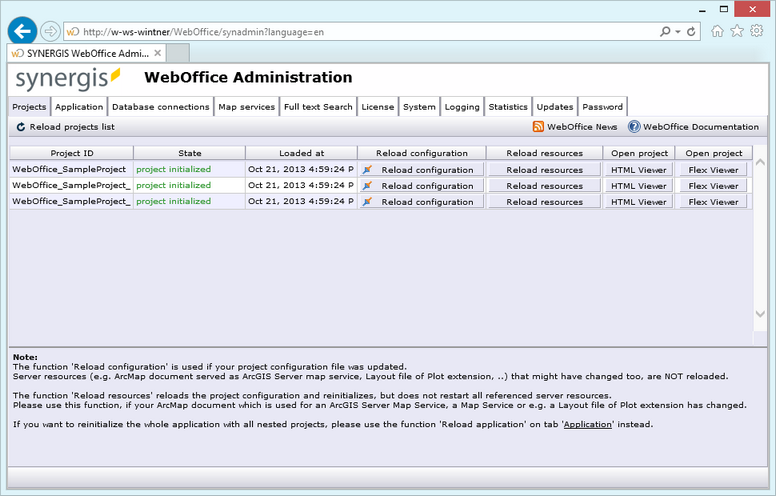Click the table scrollbar up arrow
Image resolution: width=776 pixels, height=496 pixels.
(x=760, y=162)
